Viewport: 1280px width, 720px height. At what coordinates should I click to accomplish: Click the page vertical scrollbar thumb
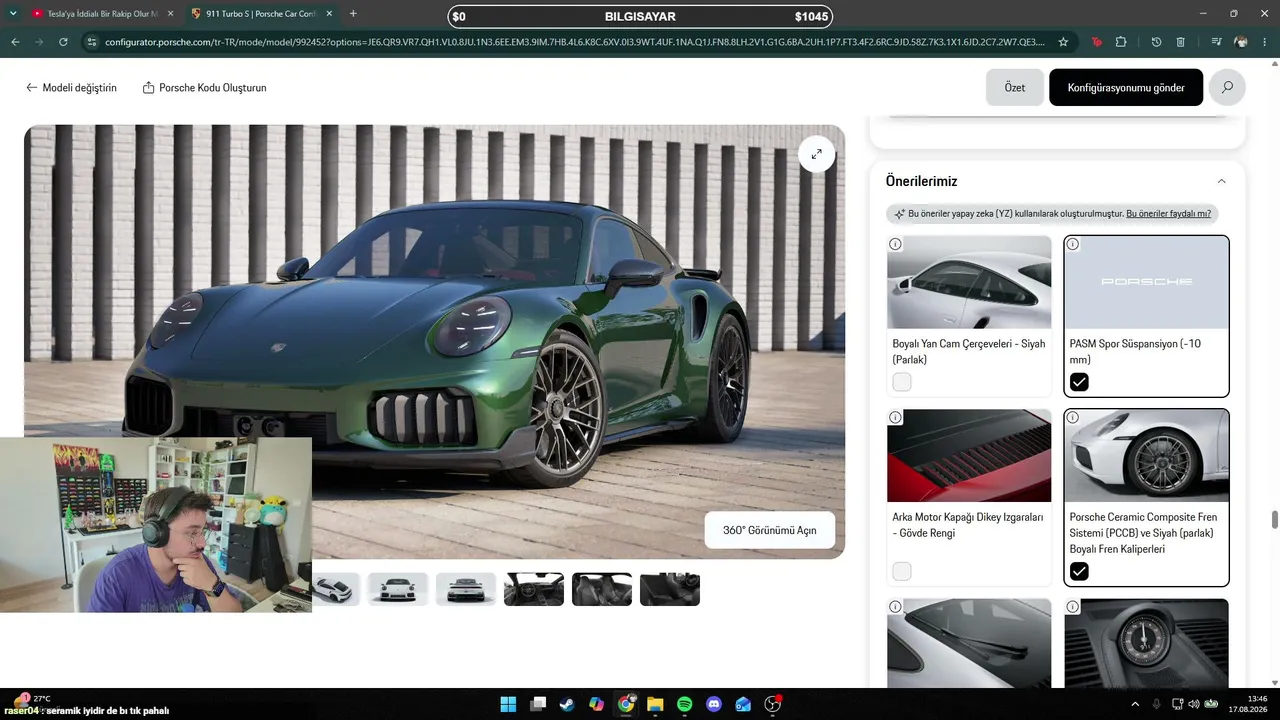coord(1274,519)
